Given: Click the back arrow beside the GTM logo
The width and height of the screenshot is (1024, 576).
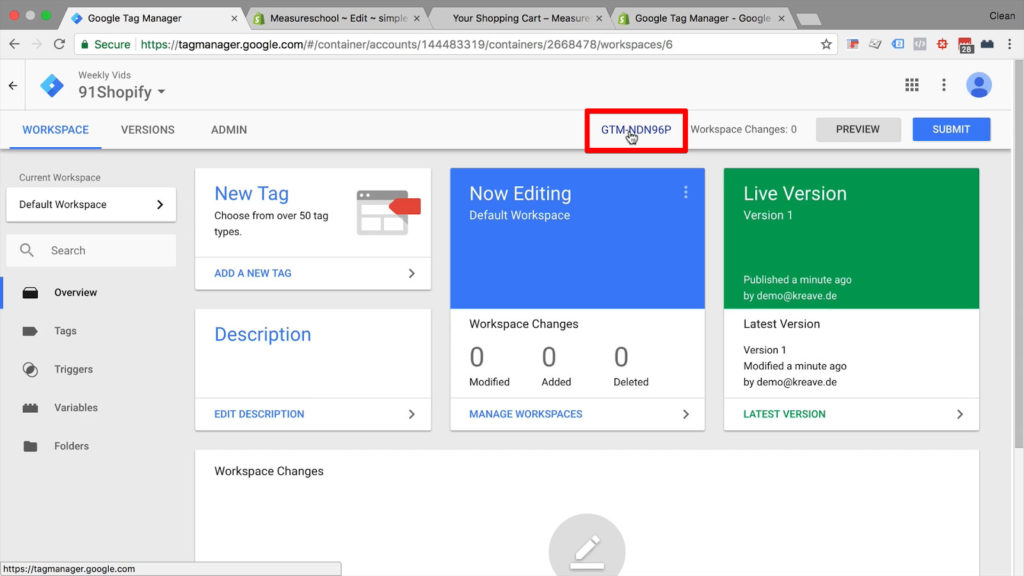Looking at the screenshot, I should [13, 86].
